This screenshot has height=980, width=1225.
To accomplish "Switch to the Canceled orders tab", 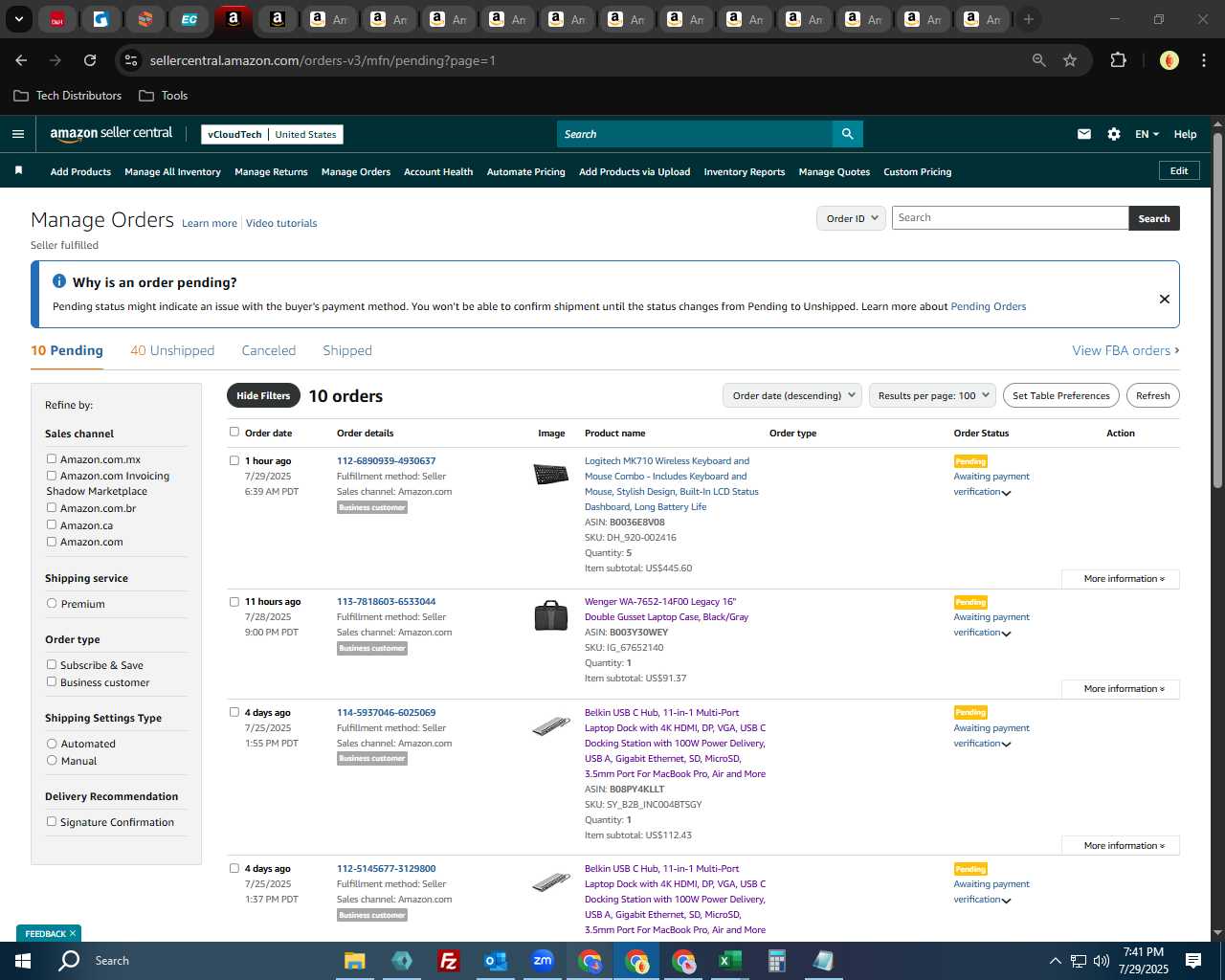I will point(269,350).
